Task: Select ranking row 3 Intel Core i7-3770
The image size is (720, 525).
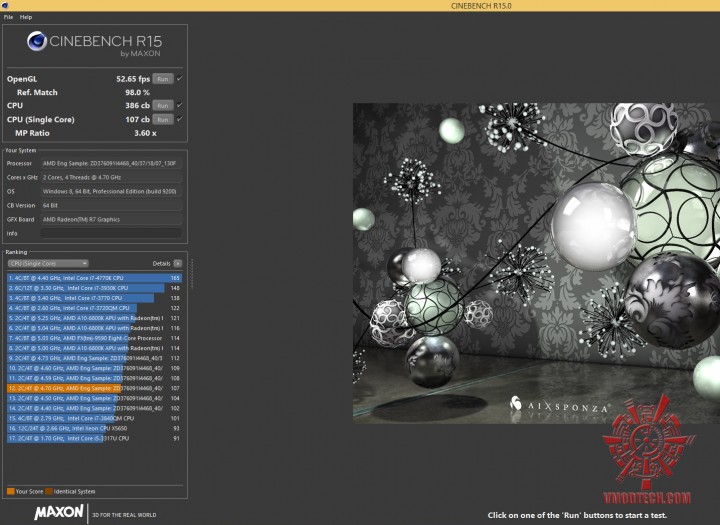Action: 94,298
